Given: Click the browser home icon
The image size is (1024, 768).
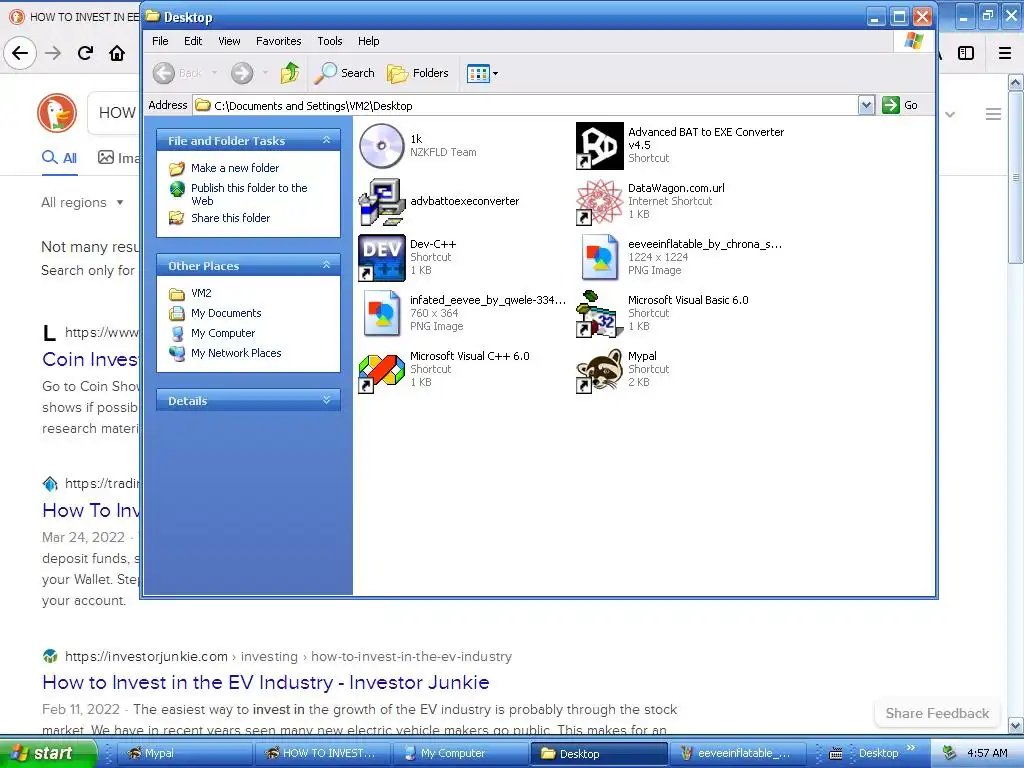Looking at the screenshot, I should (x=117, y=53).
